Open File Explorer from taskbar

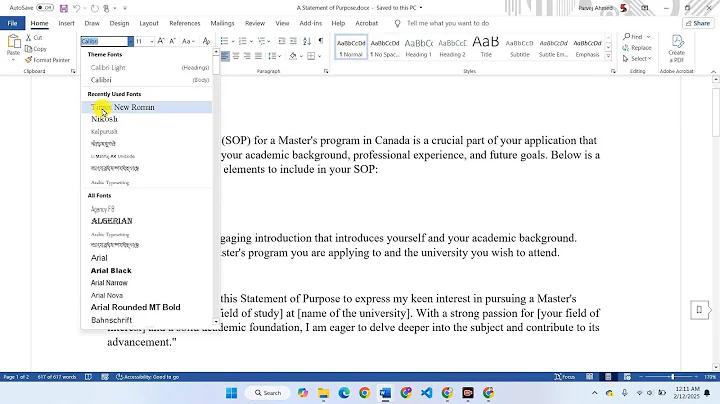(323, 393)
